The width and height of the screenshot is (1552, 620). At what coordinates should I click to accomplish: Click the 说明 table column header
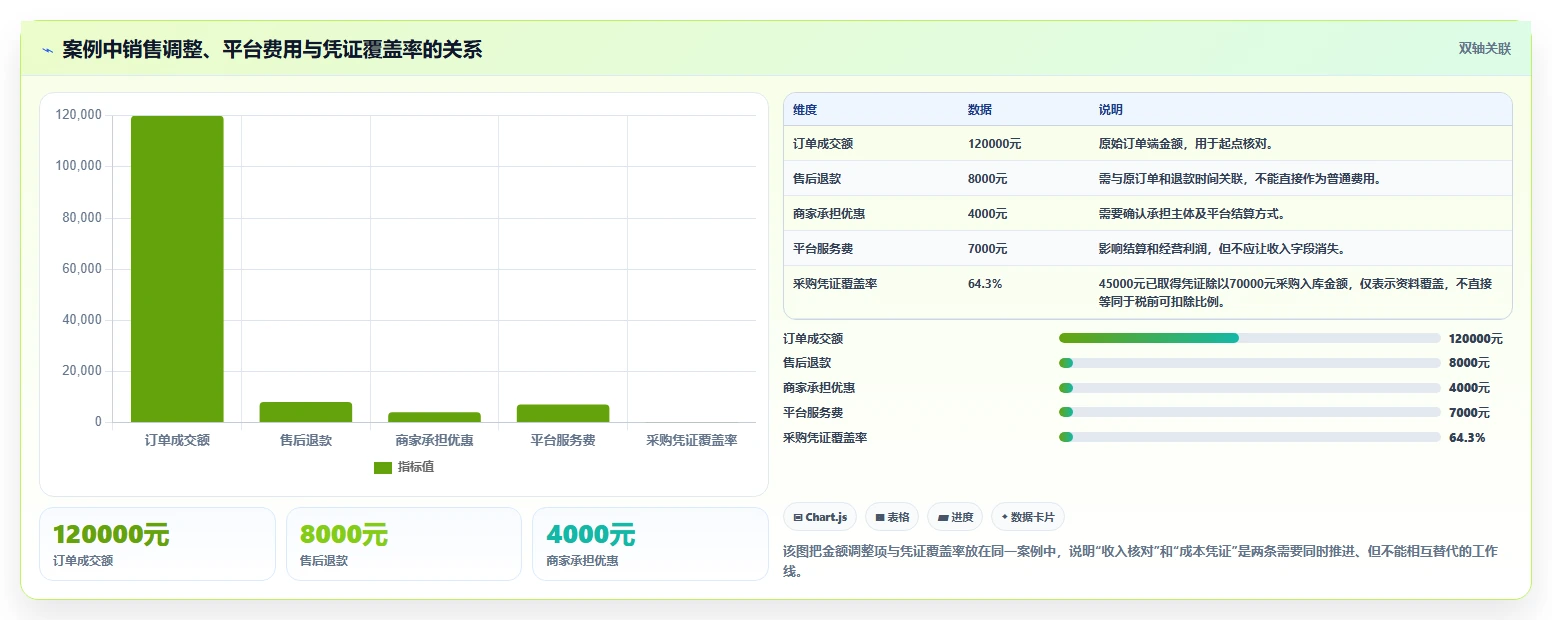coord(1111,110)
